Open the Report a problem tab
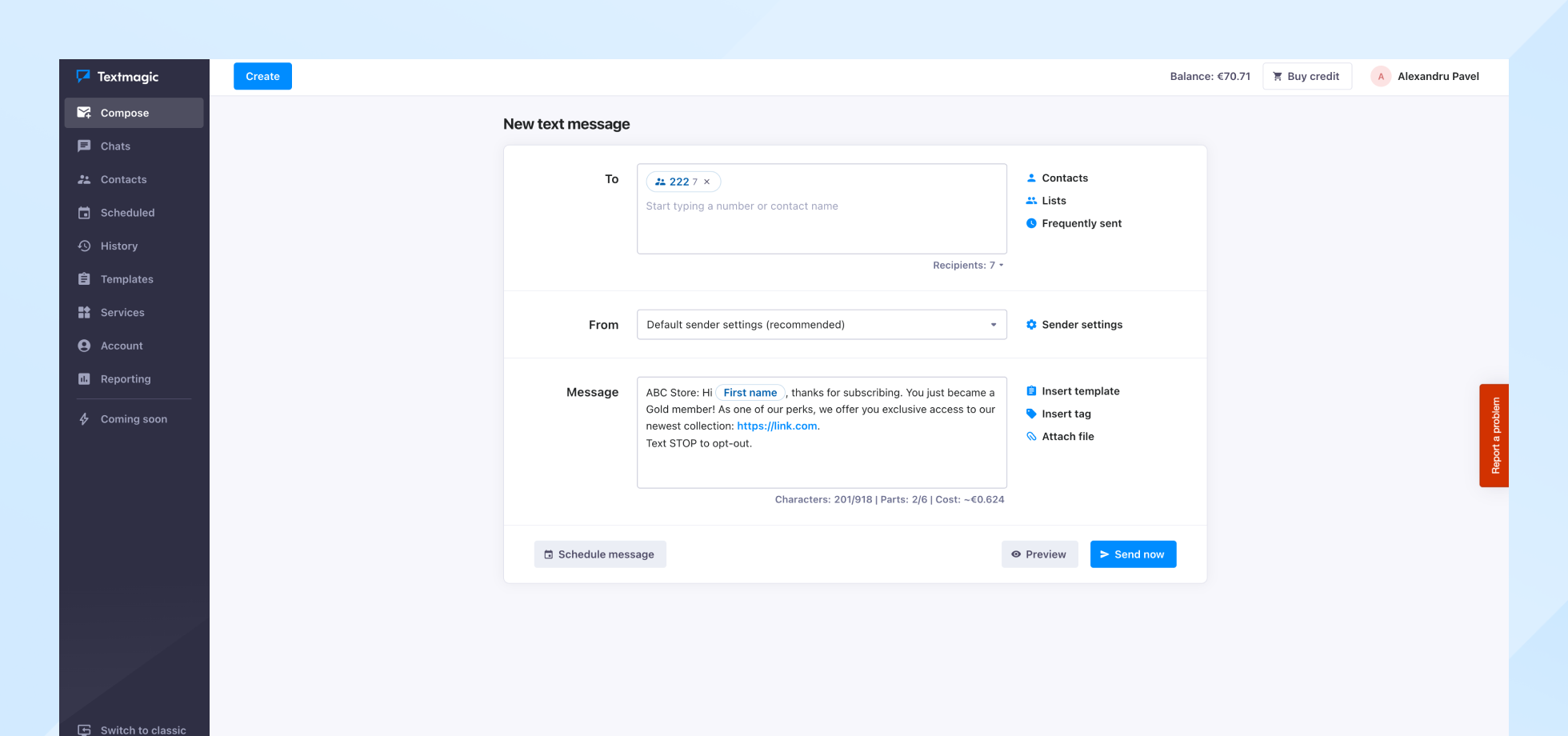Screen dimensions: 1568x736 point(1494,436)
